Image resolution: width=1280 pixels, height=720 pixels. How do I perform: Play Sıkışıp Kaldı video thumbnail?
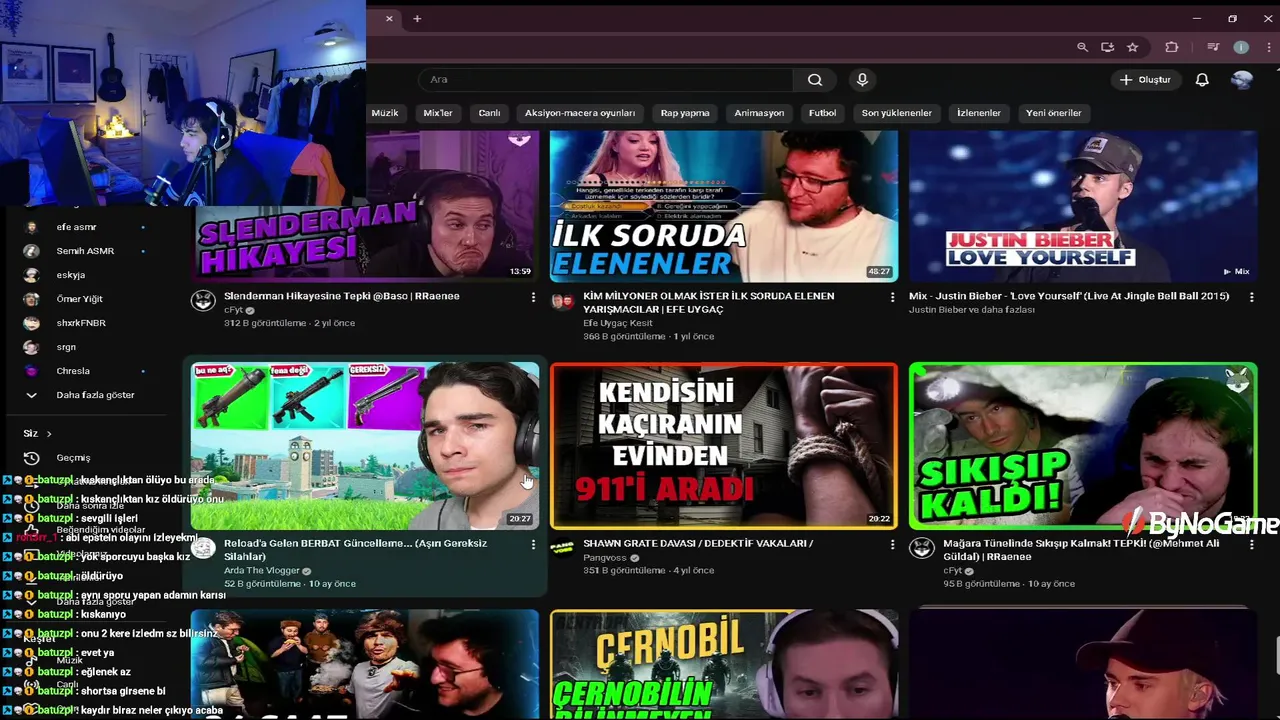click(1083, 446)
